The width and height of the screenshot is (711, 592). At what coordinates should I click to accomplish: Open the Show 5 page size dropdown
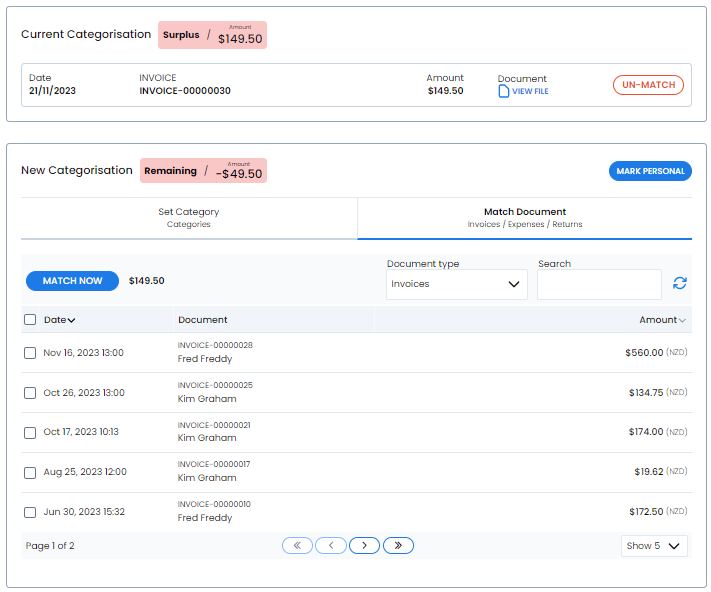(654, 546)
